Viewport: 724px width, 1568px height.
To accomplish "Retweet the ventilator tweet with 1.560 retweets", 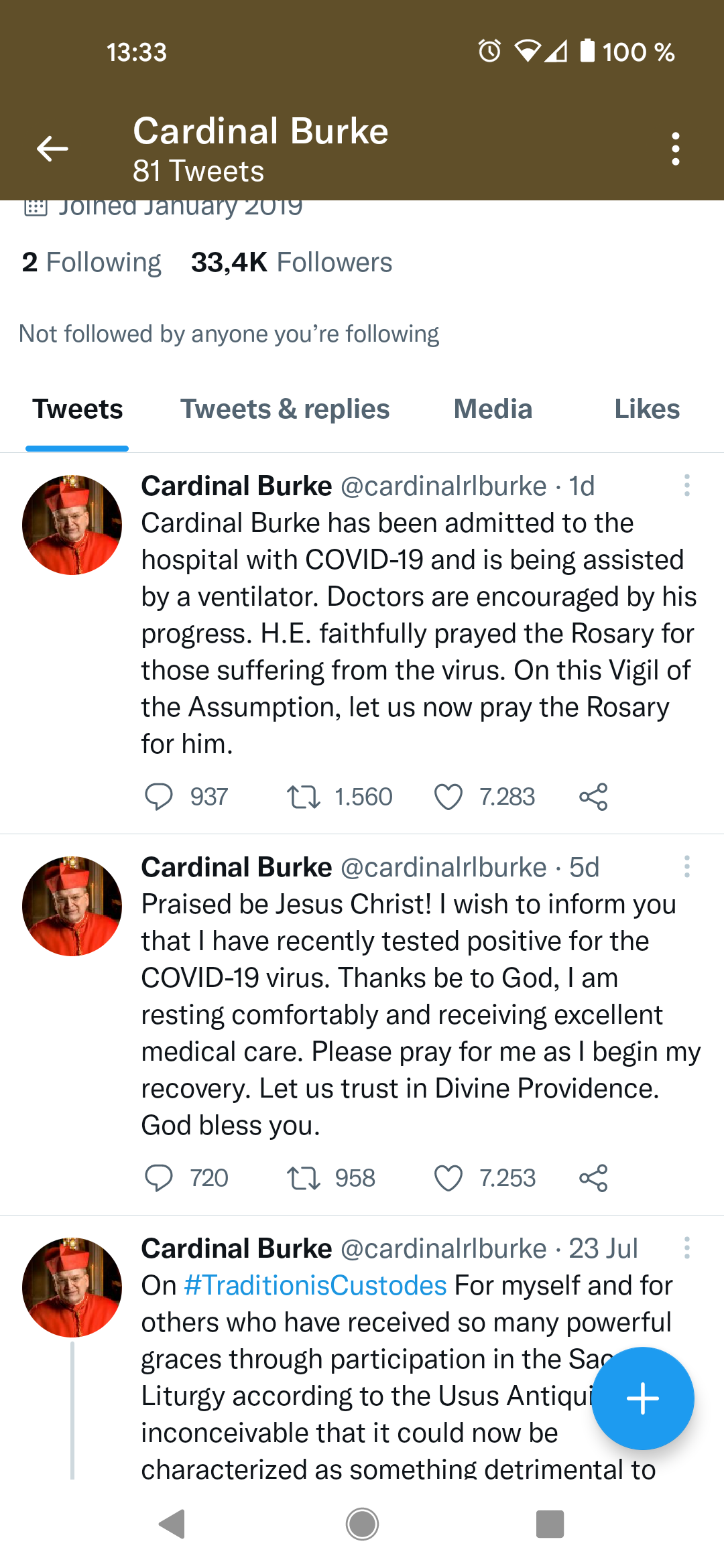I will coord(303,797).
